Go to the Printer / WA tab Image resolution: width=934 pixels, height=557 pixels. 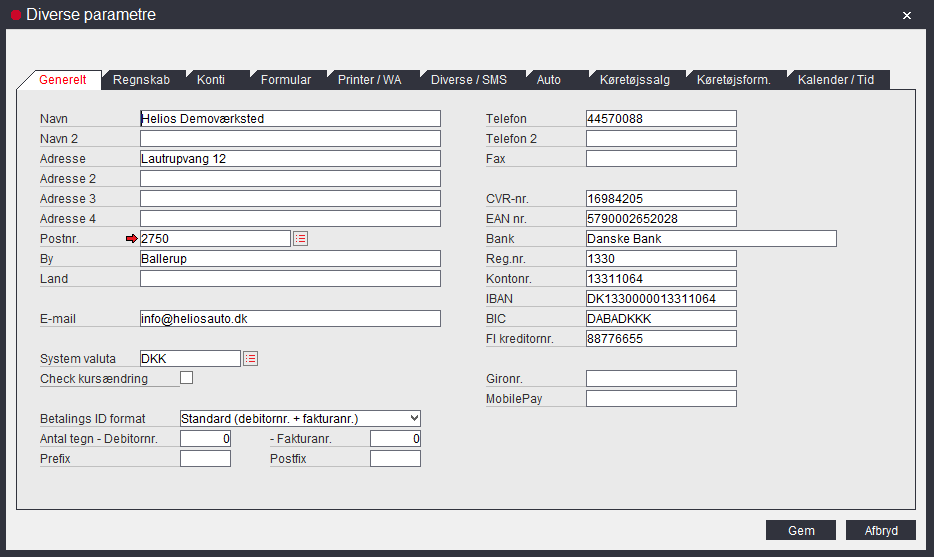(x=369, y=80)
